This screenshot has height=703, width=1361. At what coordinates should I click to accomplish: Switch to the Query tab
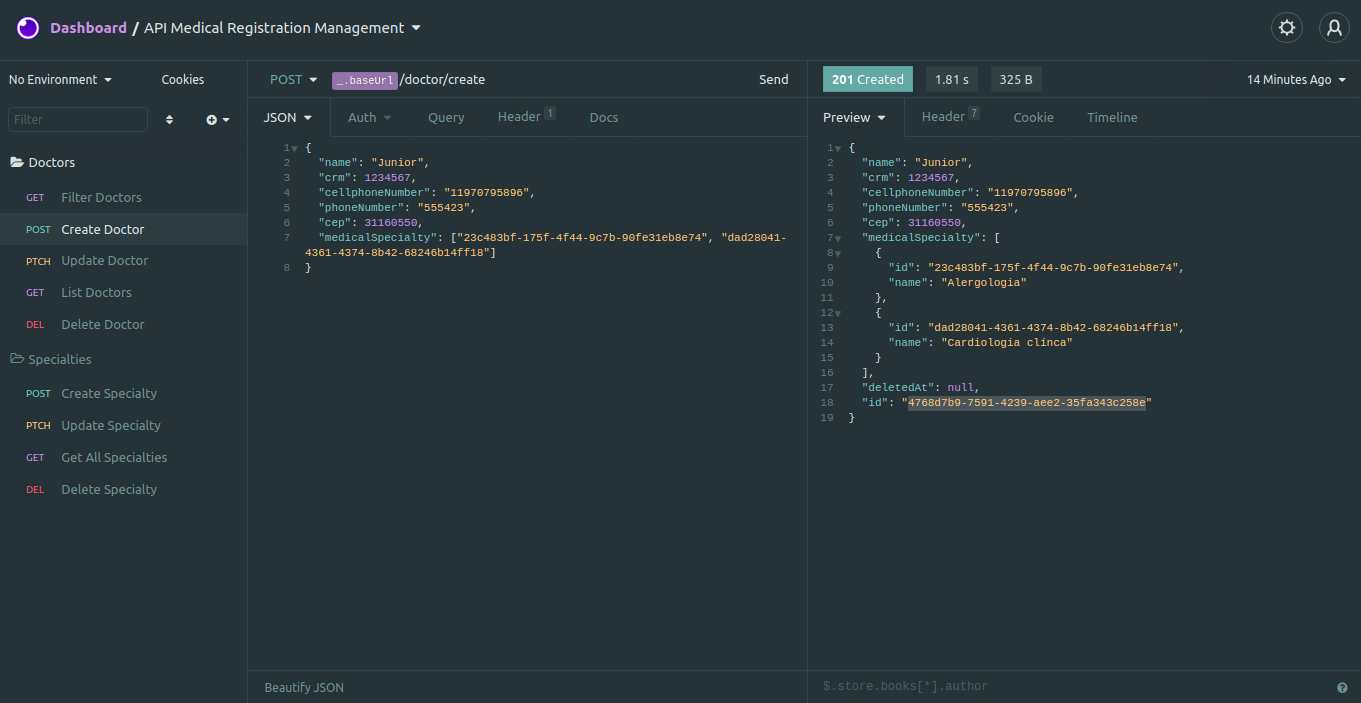tap(446, 118)
